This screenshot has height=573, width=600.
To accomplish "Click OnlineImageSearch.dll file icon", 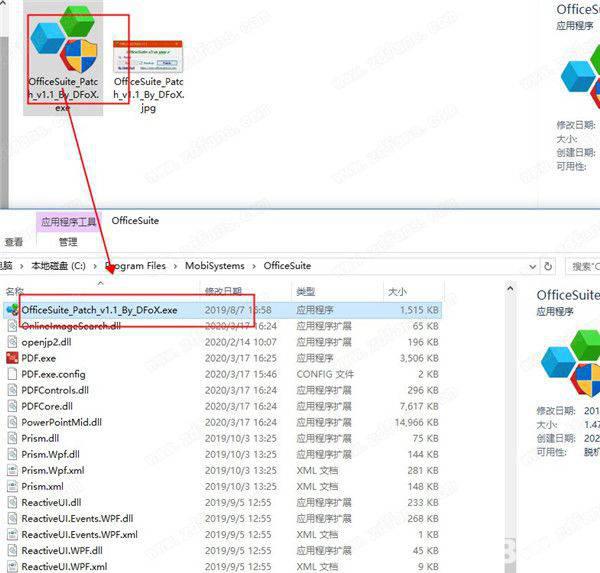I will click(12, 326).
